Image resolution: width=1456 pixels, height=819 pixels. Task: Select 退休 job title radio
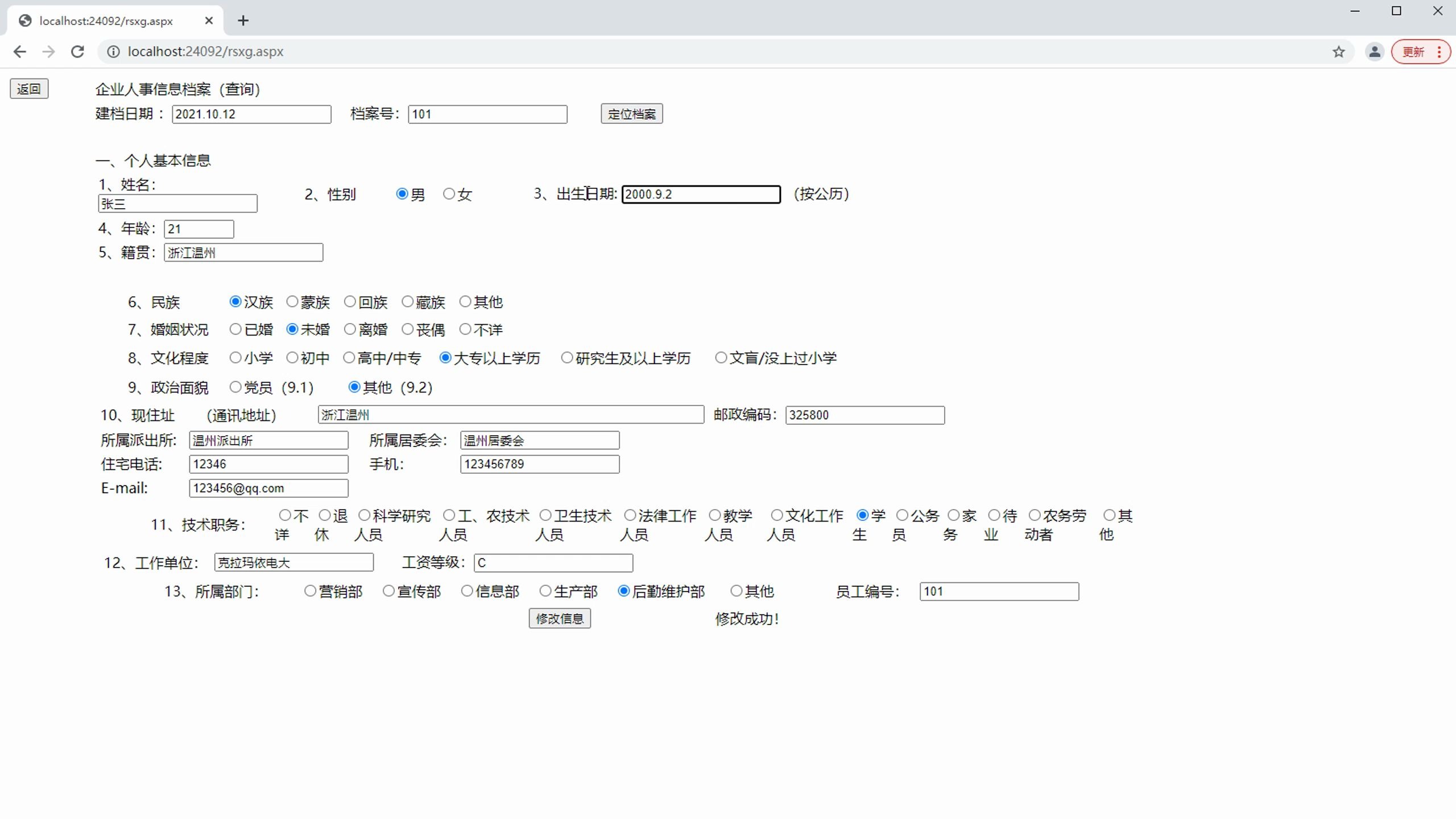(324, 515)
